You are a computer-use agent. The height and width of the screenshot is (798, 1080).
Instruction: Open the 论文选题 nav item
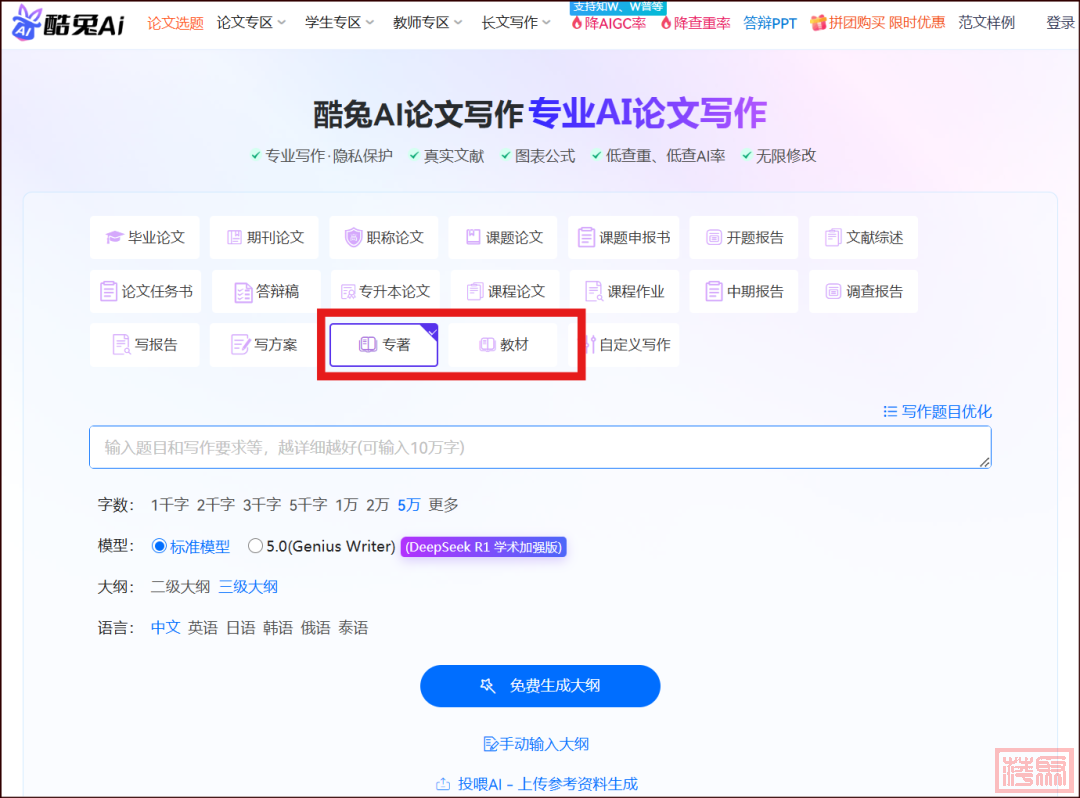(x=175, y=23)
